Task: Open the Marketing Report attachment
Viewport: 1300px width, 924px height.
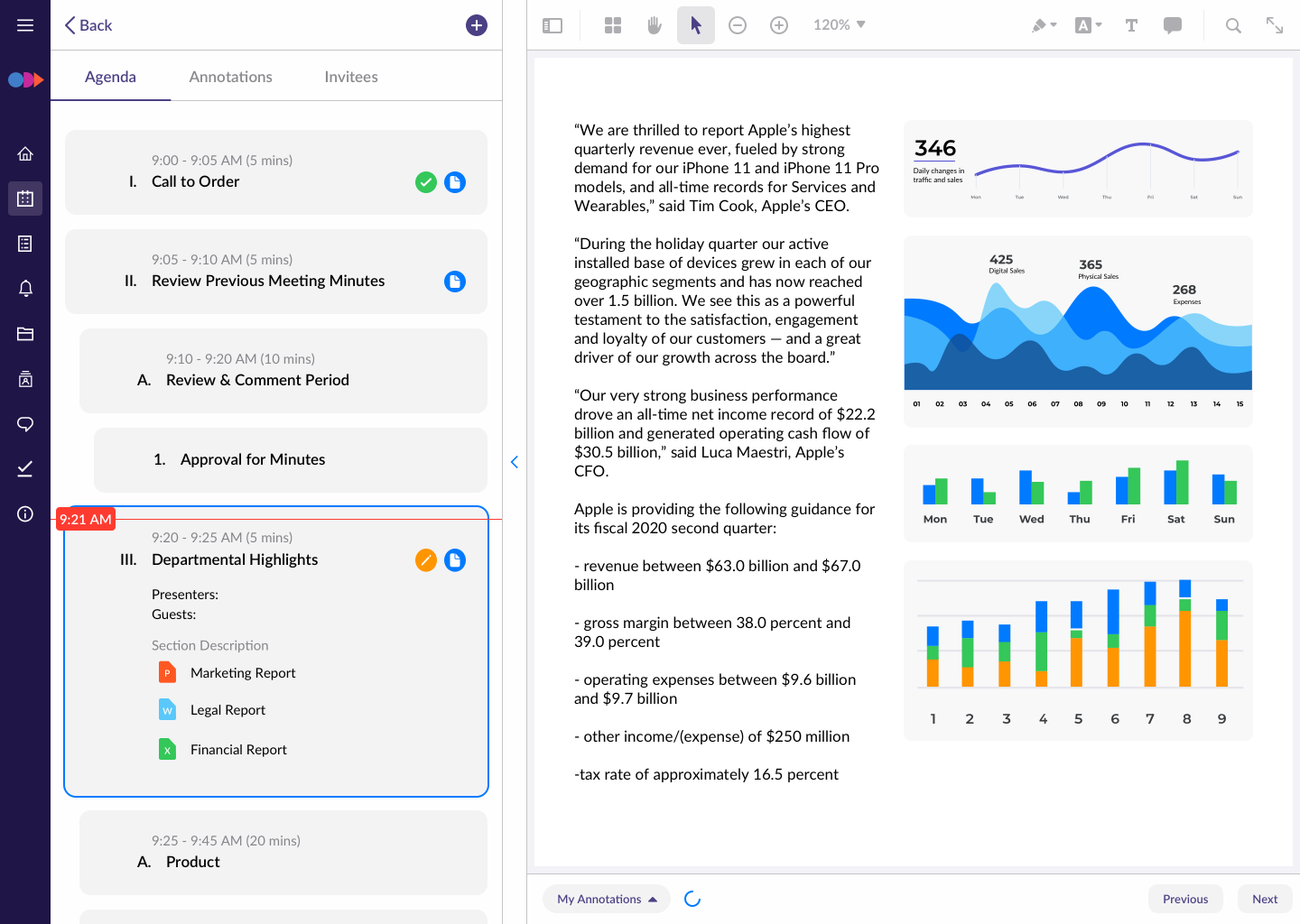Action: pyautogui.click(x=242, y=673)
